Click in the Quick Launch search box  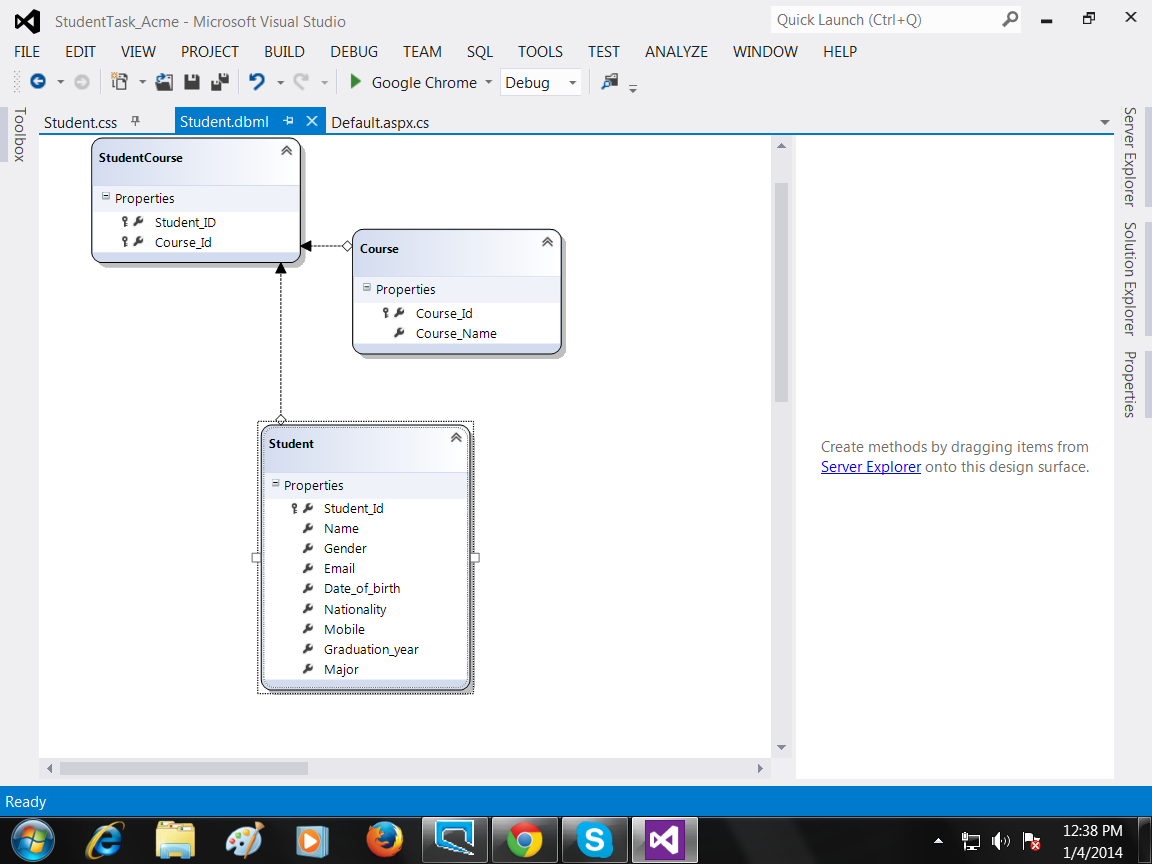pyautogui.click(x=880, y=20)
